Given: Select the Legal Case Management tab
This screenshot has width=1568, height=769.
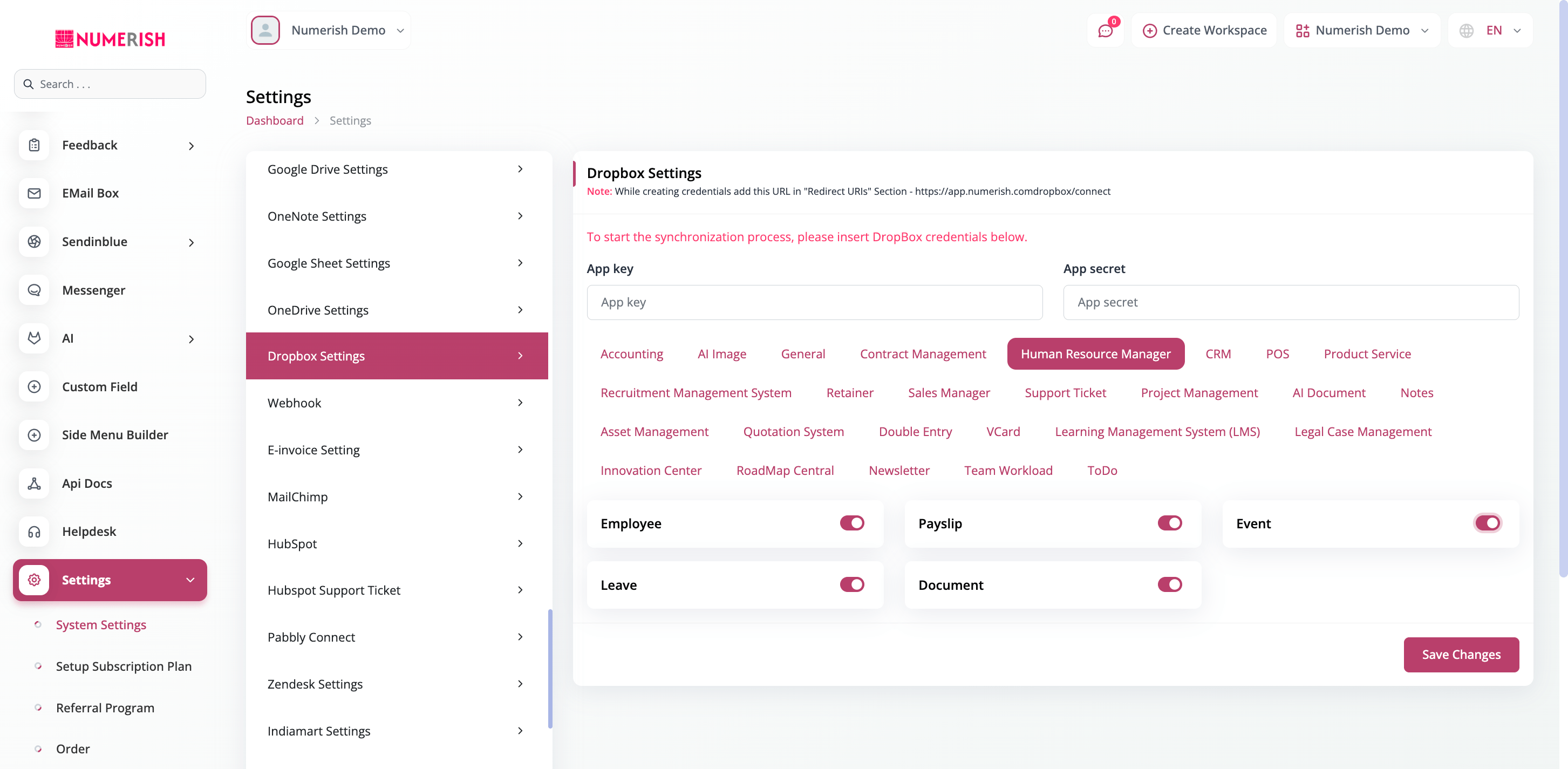Looking at the screenshot, I should point(1363,432).
